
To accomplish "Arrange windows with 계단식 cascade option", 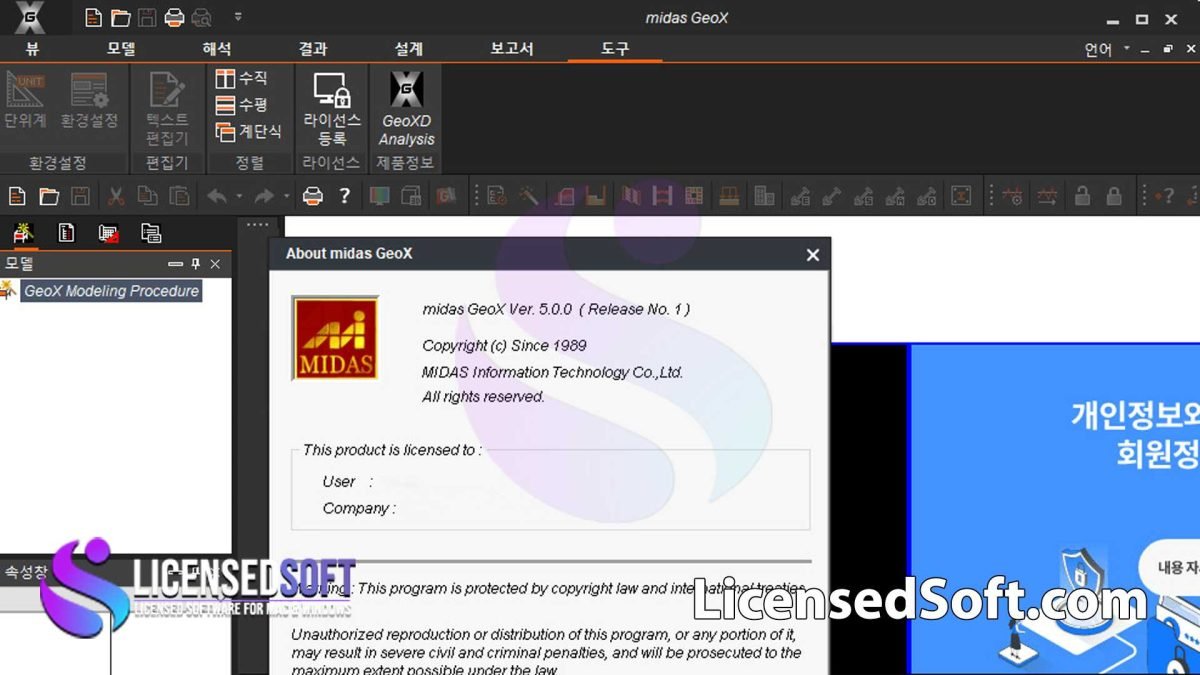I will (x=248, y=131).
